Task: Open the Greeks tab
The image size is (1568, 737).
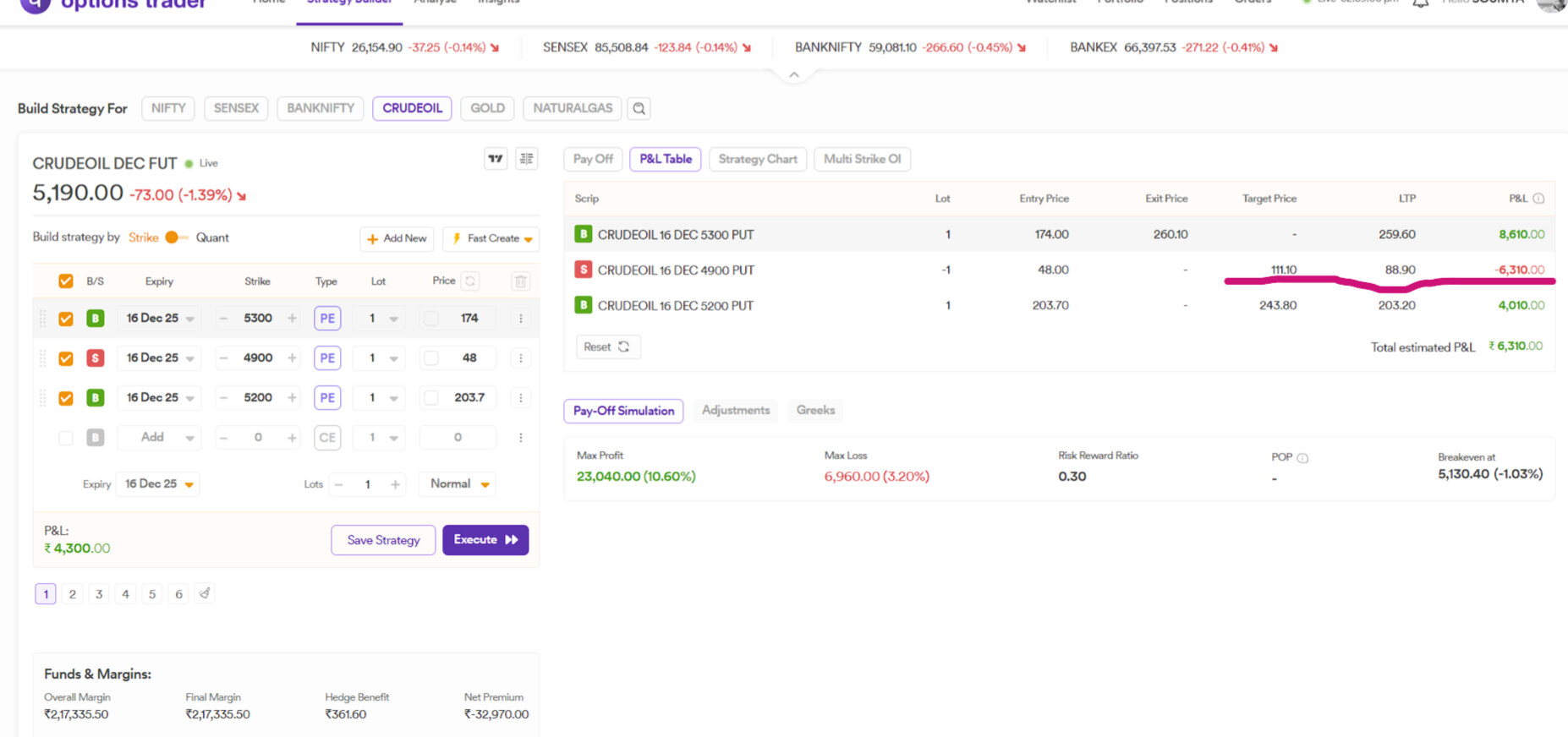Action: pos(815,411)
